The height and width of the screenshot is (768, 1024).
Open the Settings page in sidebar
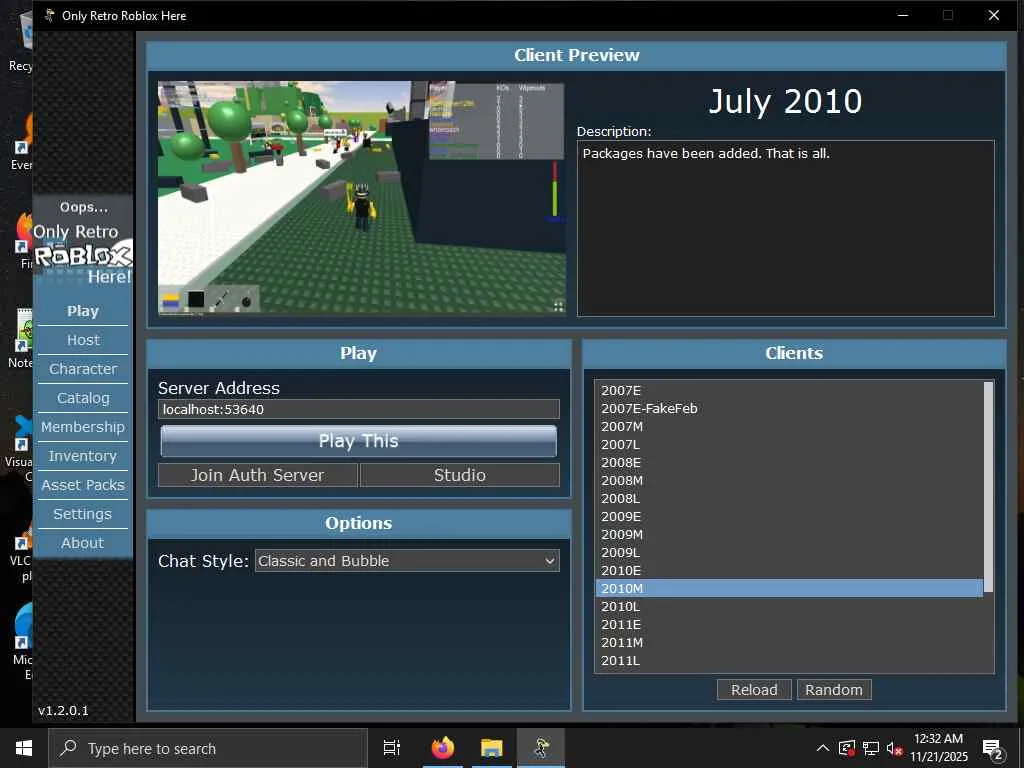point(83,514)
